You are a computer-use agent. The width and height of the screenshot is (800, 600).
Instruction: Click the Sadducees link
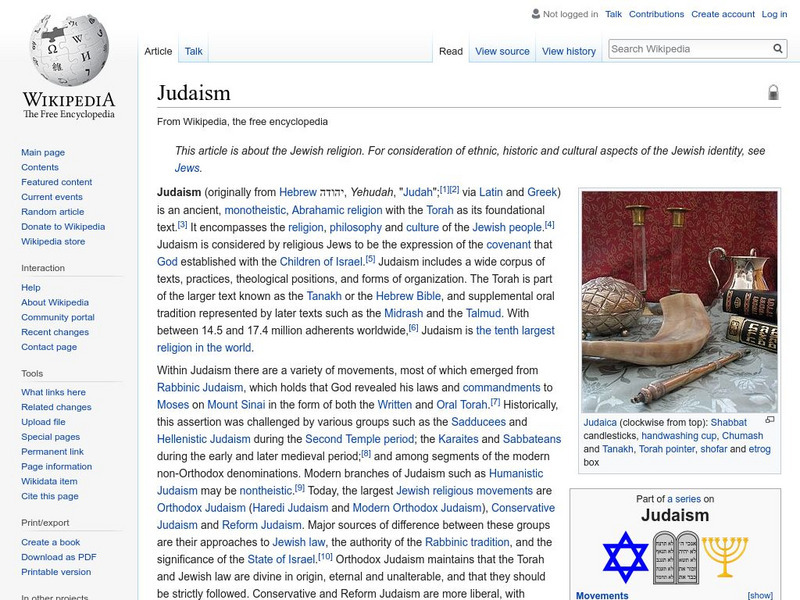479,422
